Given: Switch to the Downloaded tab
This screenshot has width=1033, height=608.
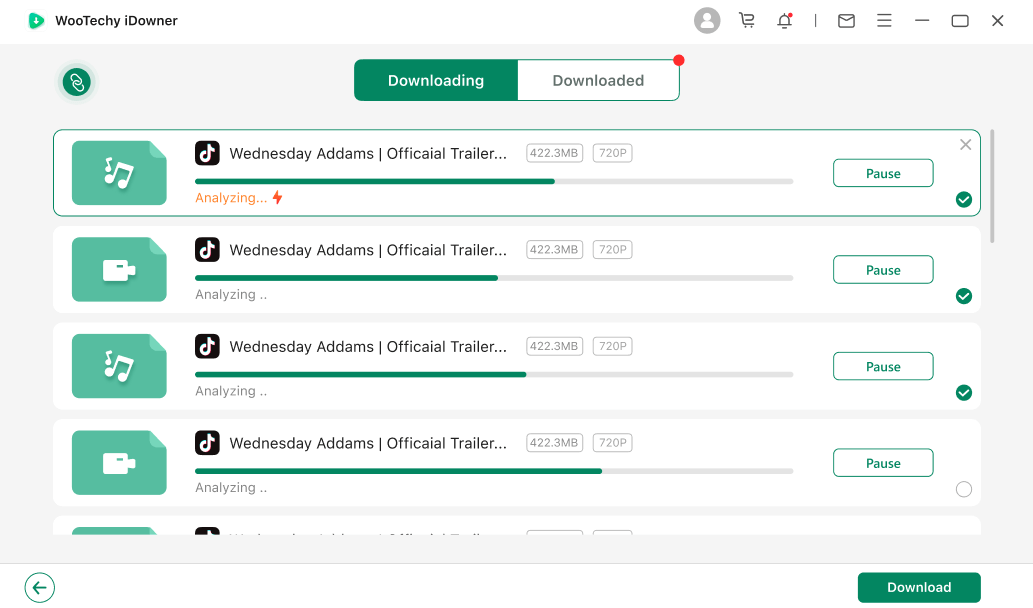Looking at the screenshot, I should click(x=598, y=81).
